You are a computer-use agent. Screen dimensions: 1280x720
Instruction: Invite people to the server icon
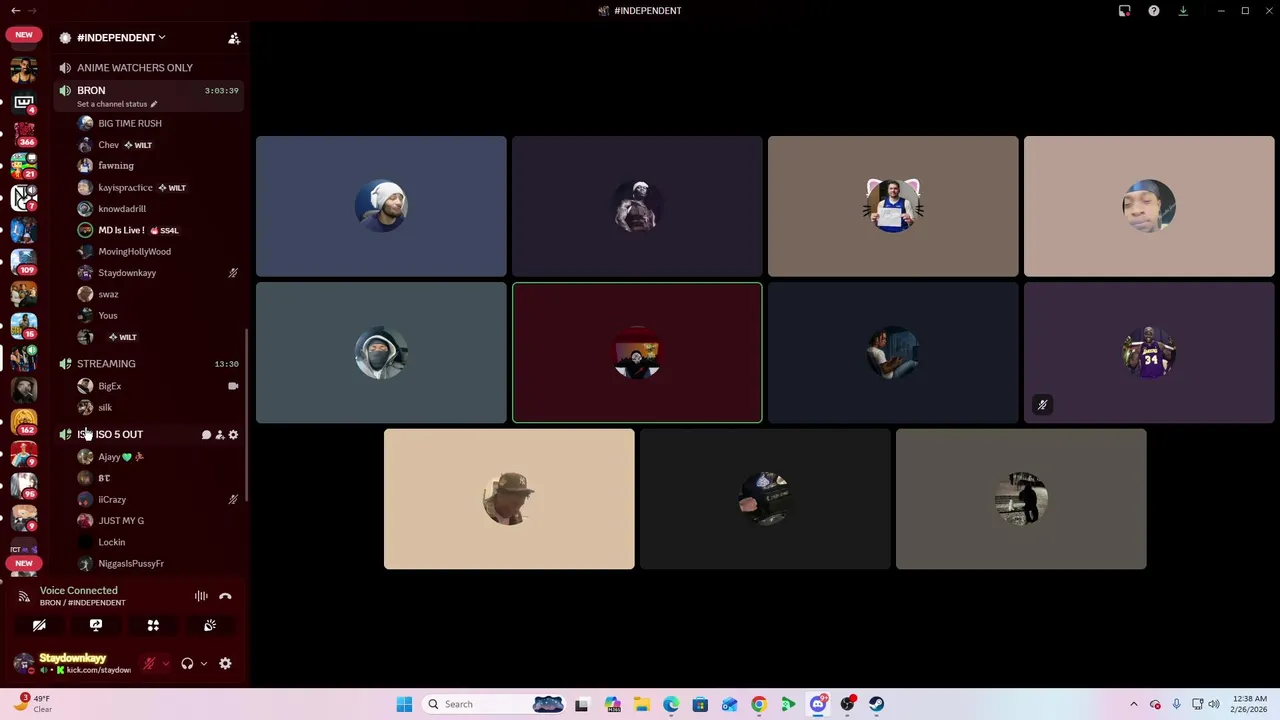234,38
